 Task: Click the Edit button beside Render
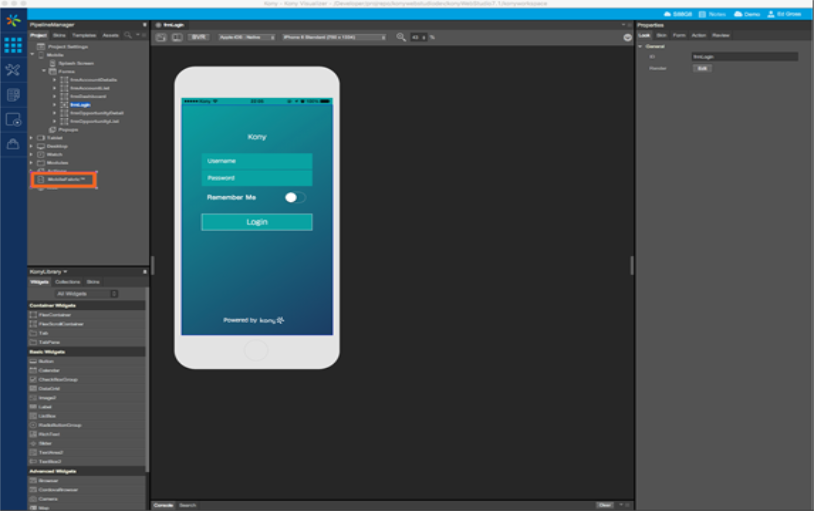pos(702,68)
